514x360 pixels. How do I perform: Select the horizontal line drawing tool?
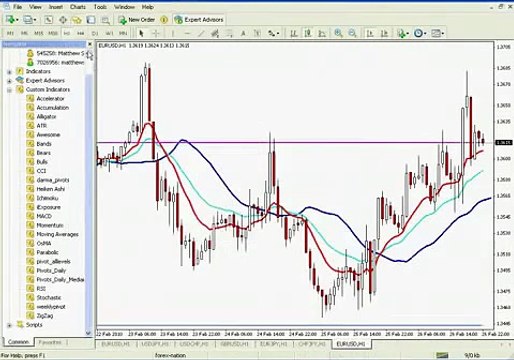[x=187, y=33]
